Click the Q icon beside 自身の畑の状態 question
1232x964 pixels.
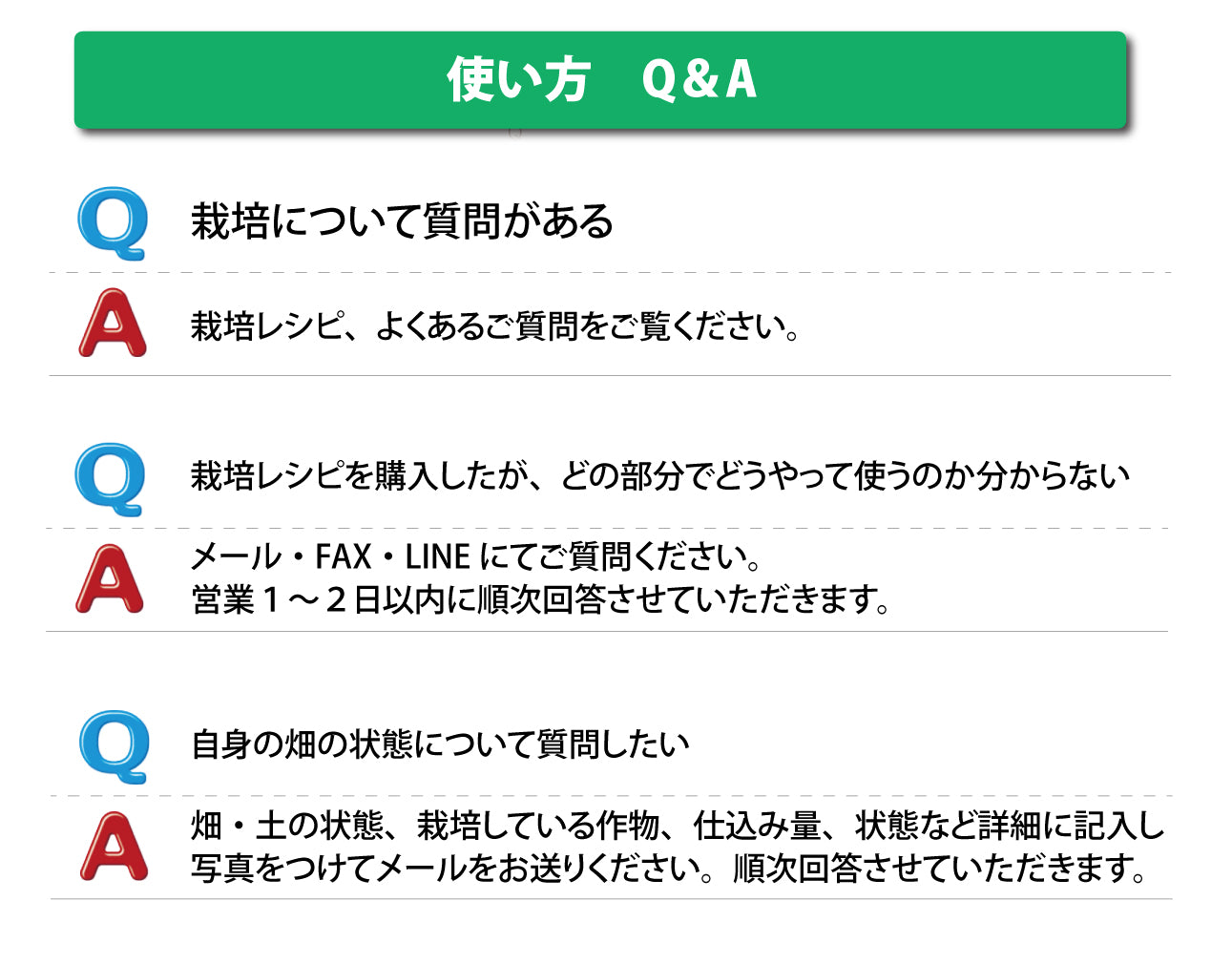(x=114, y=745)
